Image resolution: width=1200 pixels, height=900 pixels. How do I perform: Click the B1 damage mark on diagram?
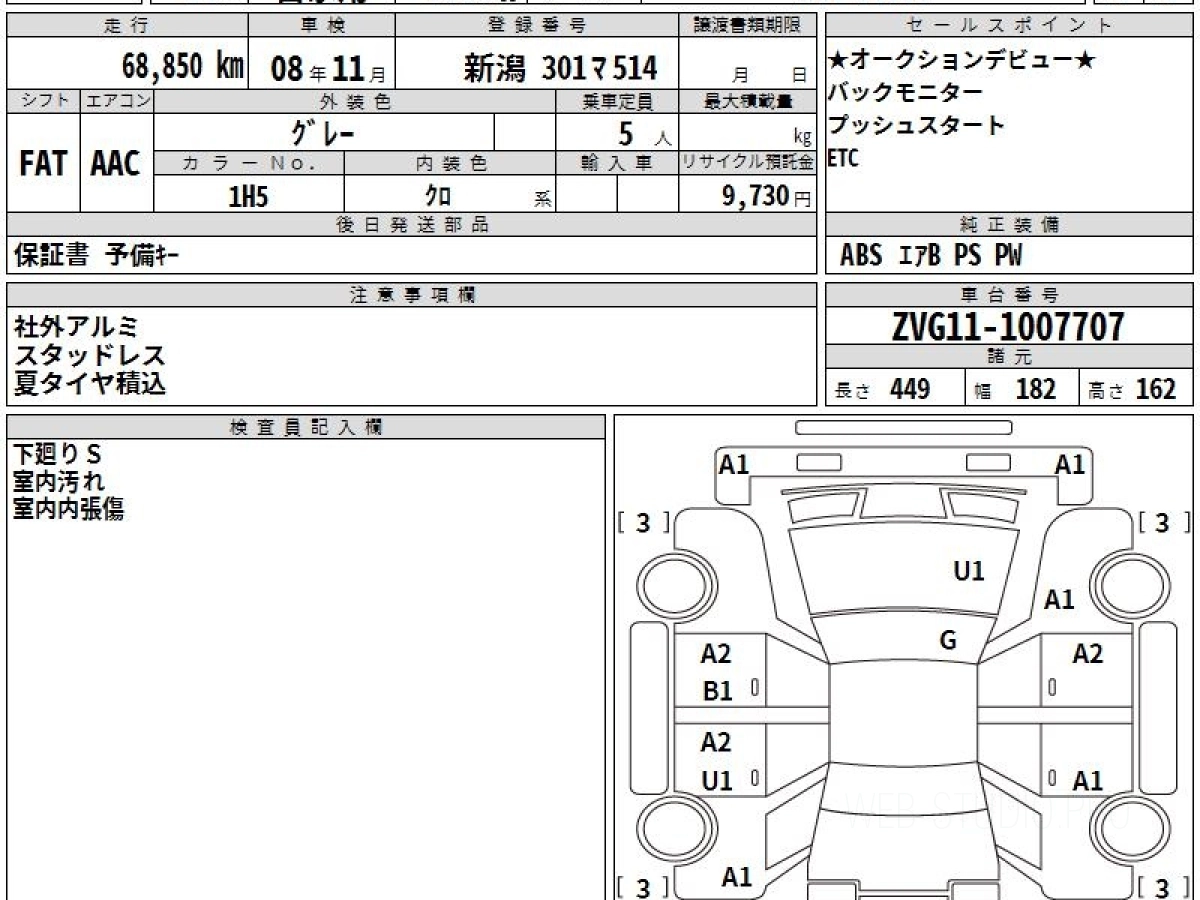point(718,691)
